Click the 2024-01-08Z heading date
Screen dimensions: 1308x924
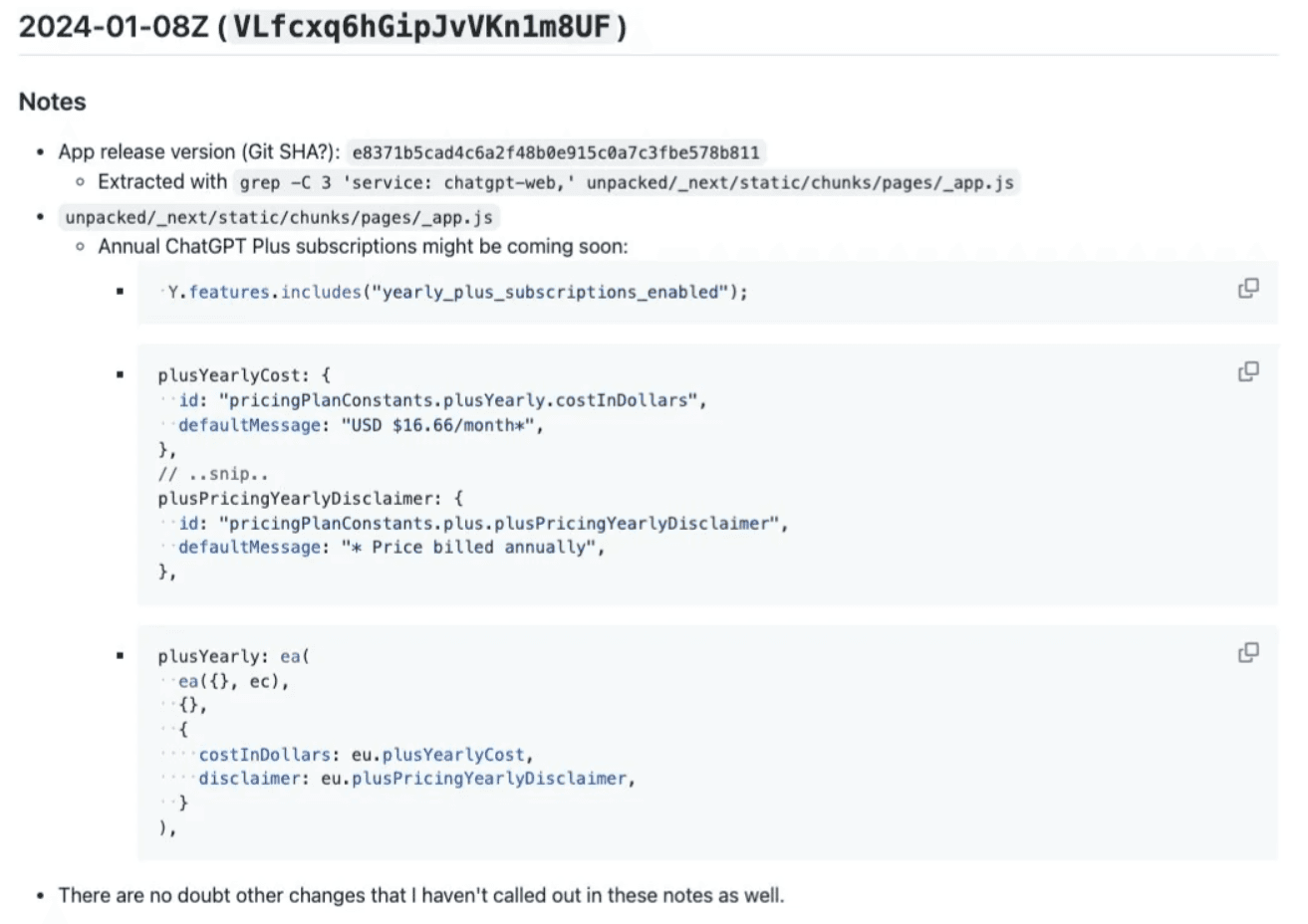pyautogui.click(x=114, y=27)
